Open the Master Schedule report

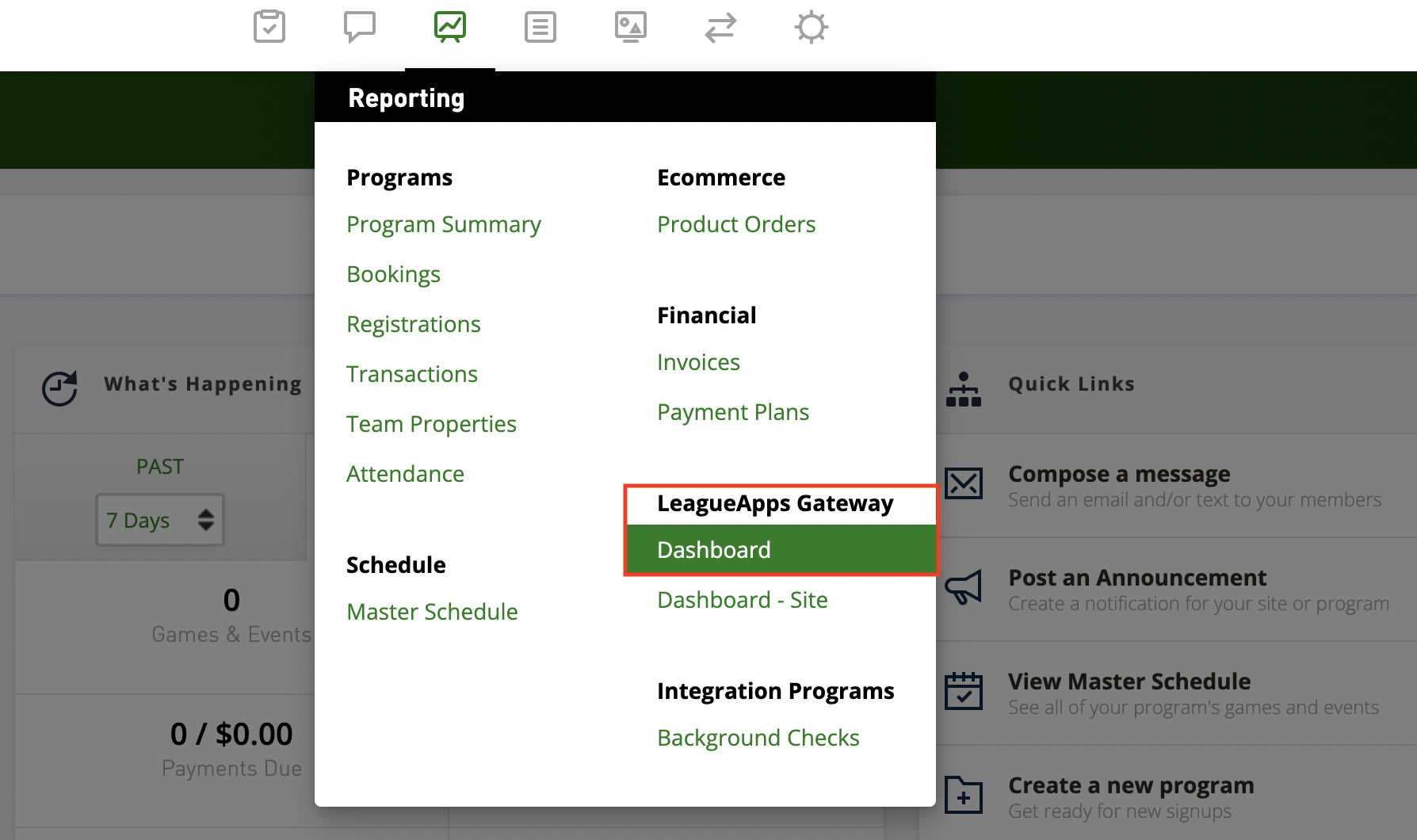pos(432,611)
